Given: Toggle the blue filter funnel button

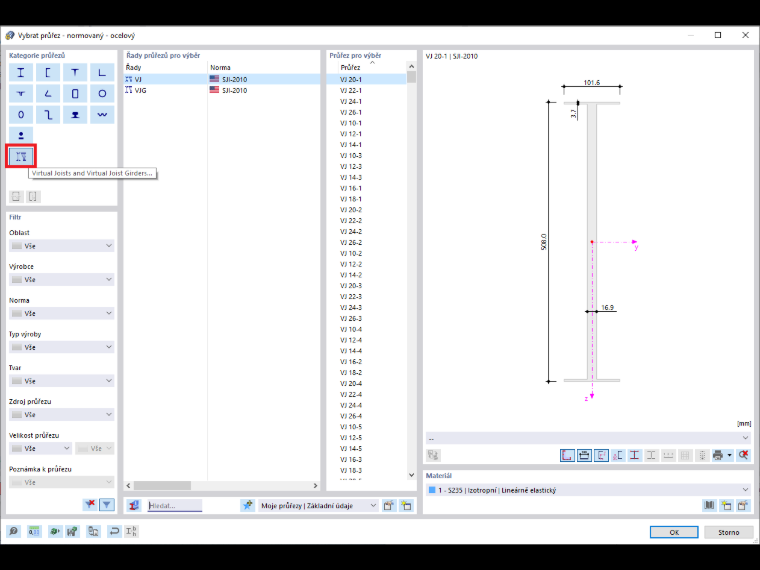Looking at the screenshot, I should tap(107, 505).
